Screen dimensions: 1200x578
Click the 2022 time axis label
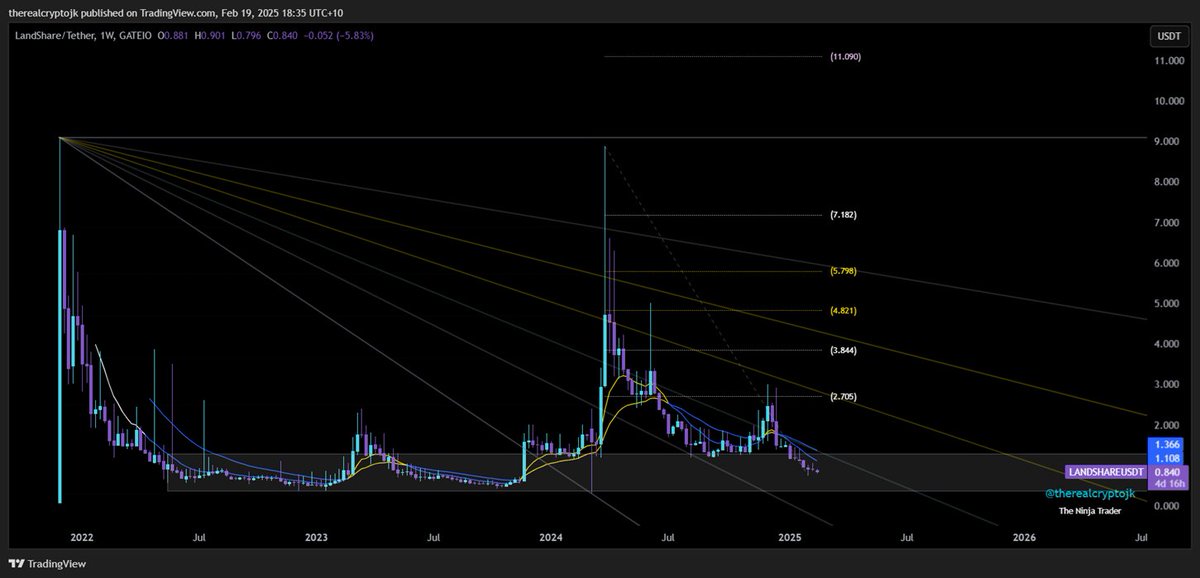coord(81,537)
